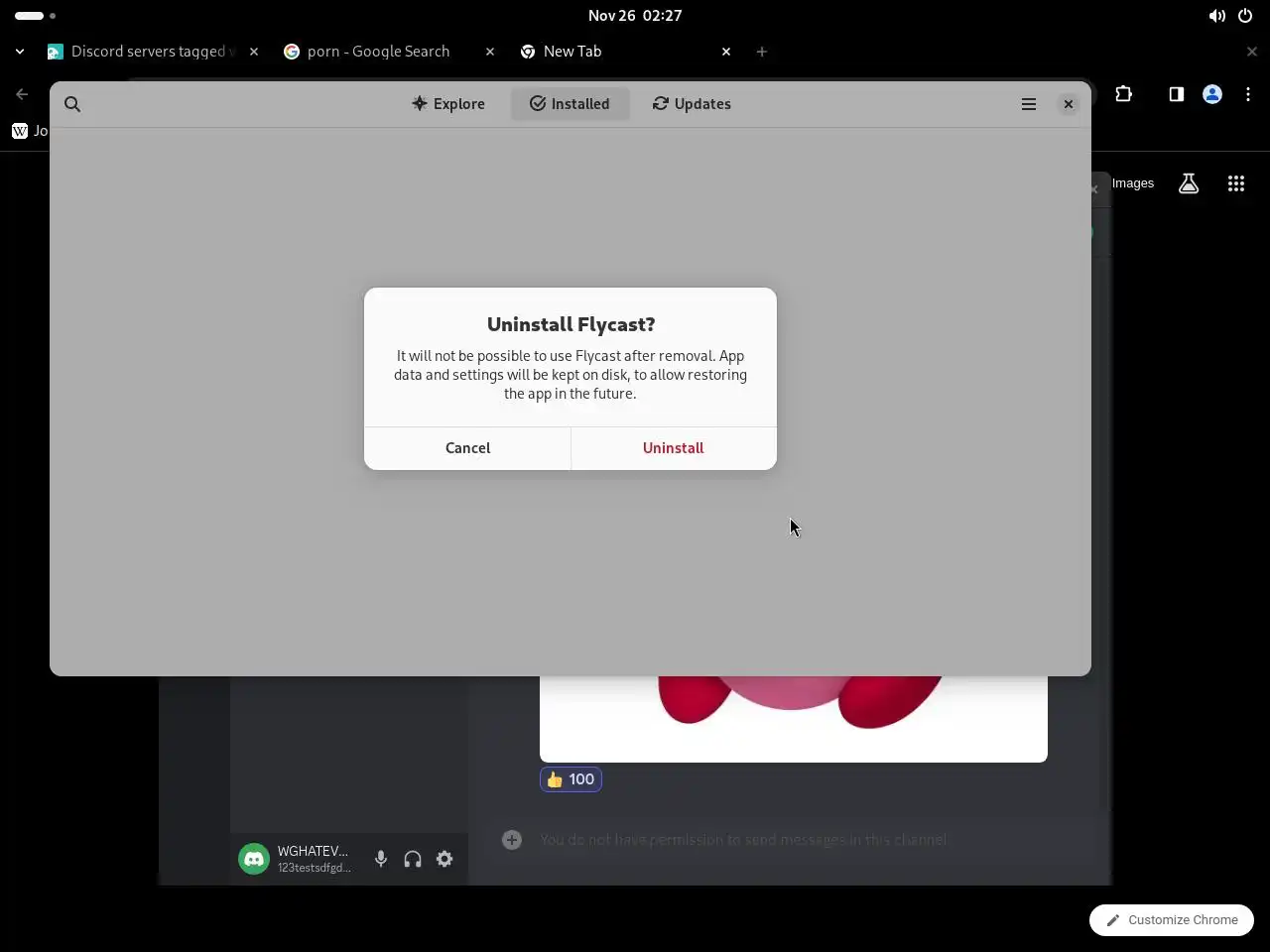Open the clock Nov 26 02:27

[x=635, y=16]
